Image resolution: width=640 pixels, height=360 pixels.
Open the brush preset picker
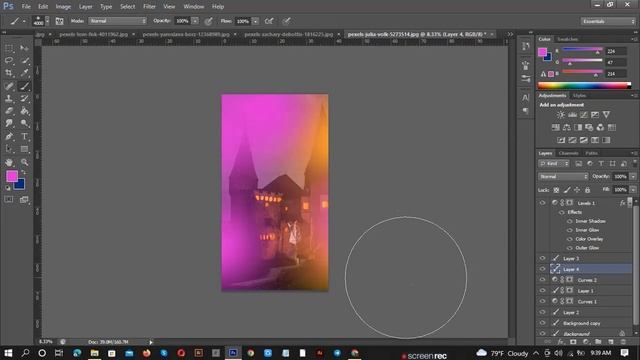[41, 21]
